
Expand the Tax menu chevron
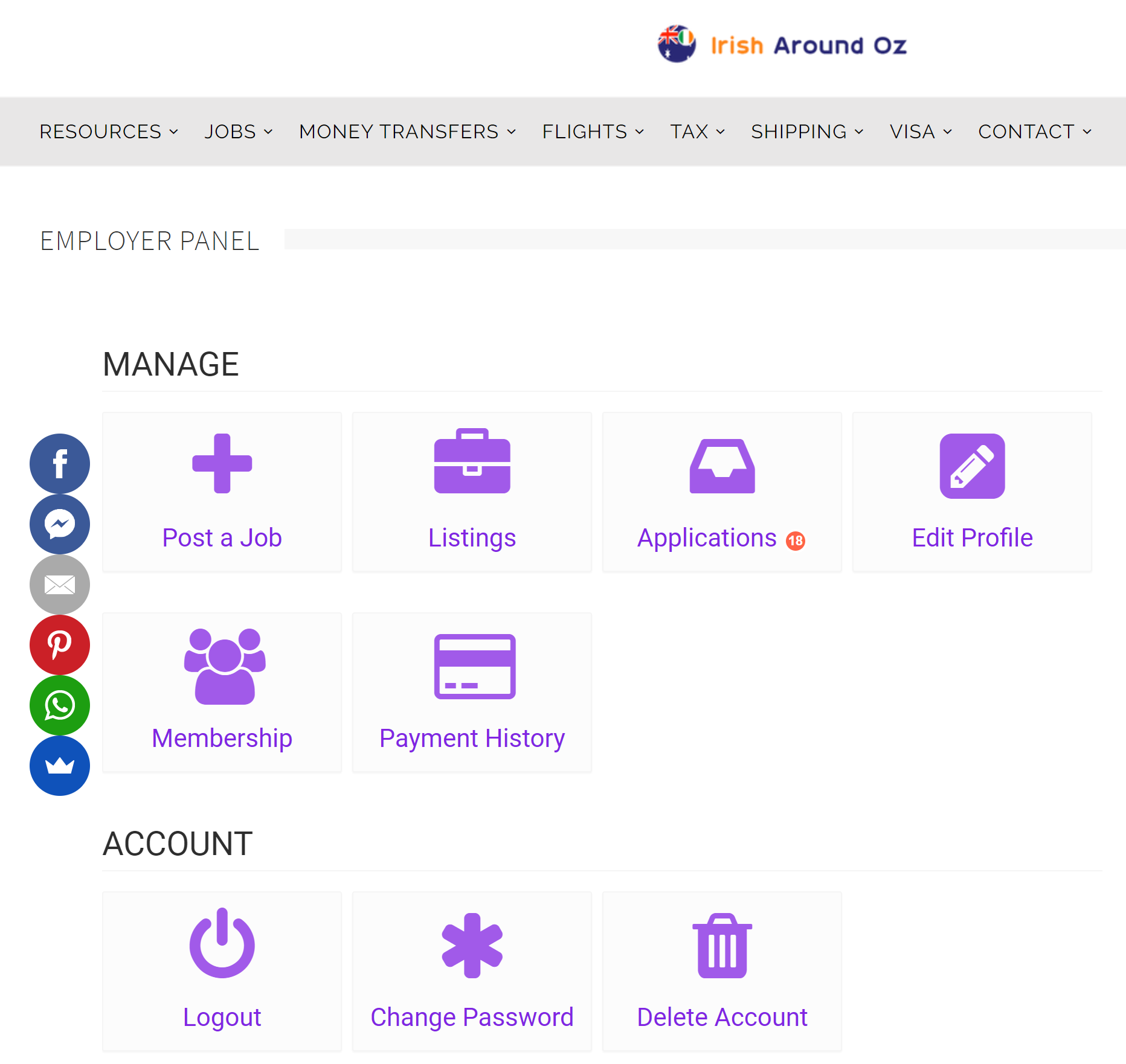tap(721, 132)
